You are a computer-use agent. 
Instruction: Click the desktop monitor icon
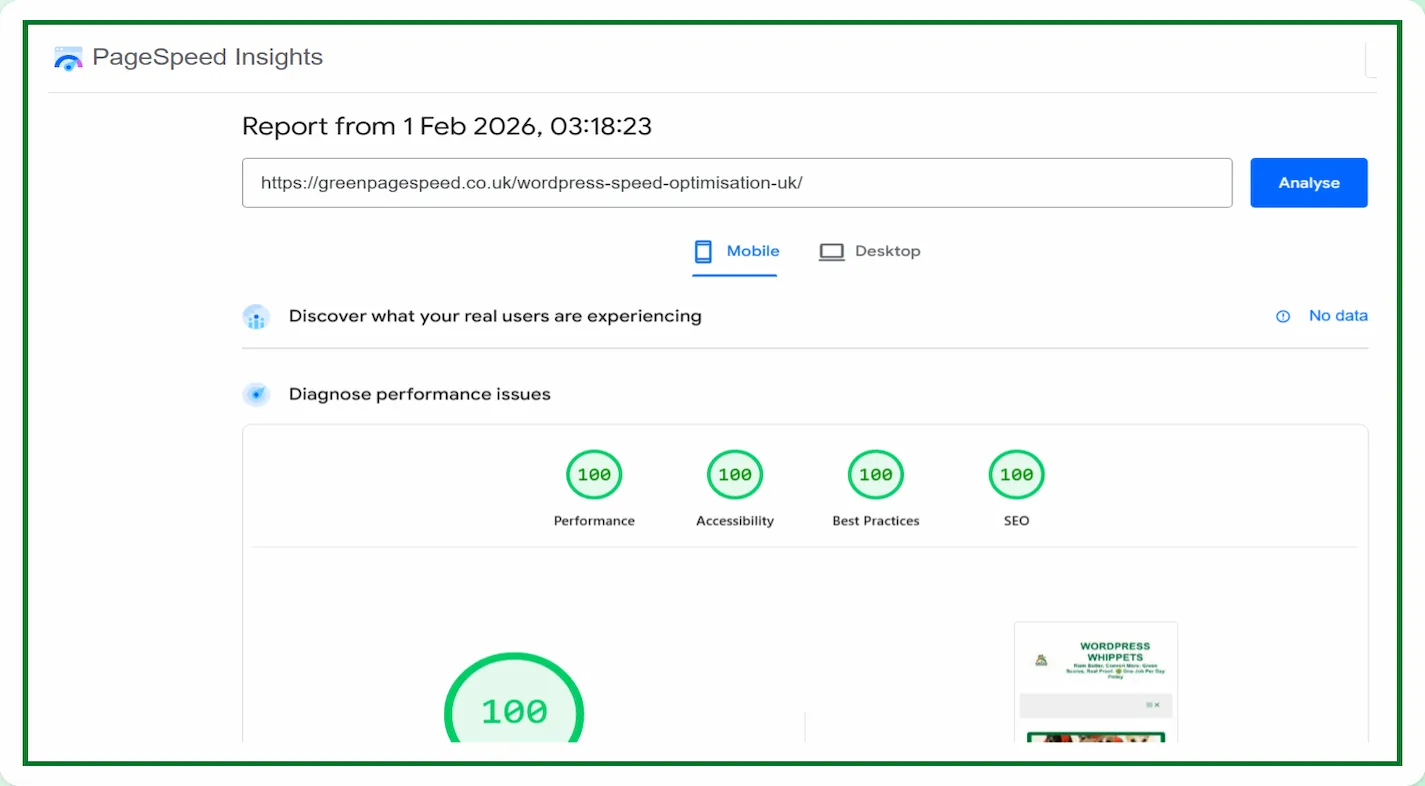coord(831,252)
